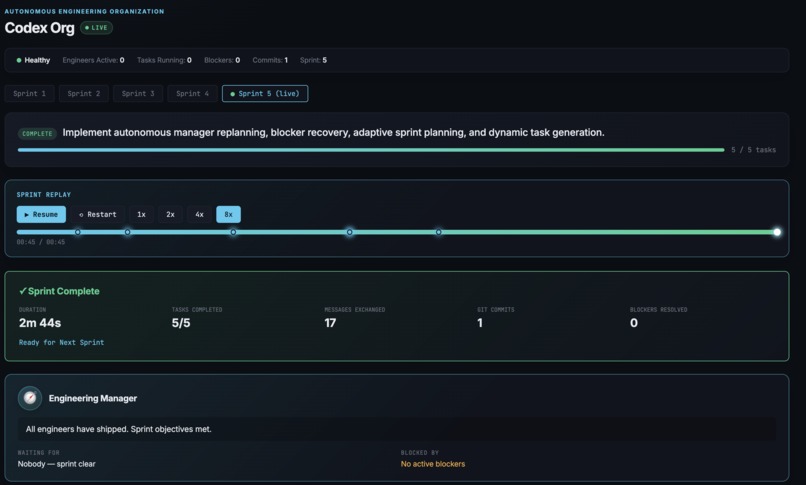Click the Tasks Running: 0 stat
This screenshot has height=485, width=806.
point(164,60)
